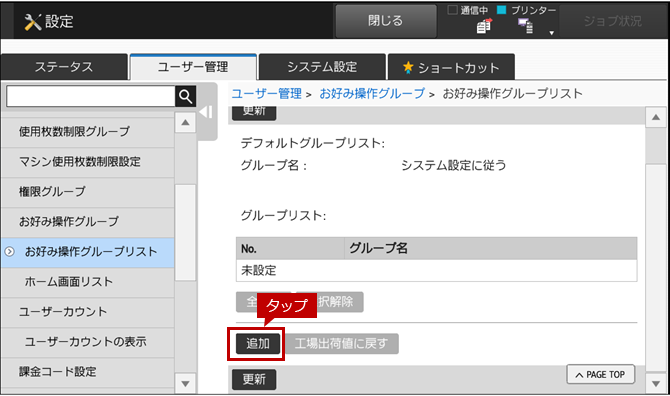Click the sidebar scrollbar thumb
Screen dimensions: 670x396
(x=185, y=232)
